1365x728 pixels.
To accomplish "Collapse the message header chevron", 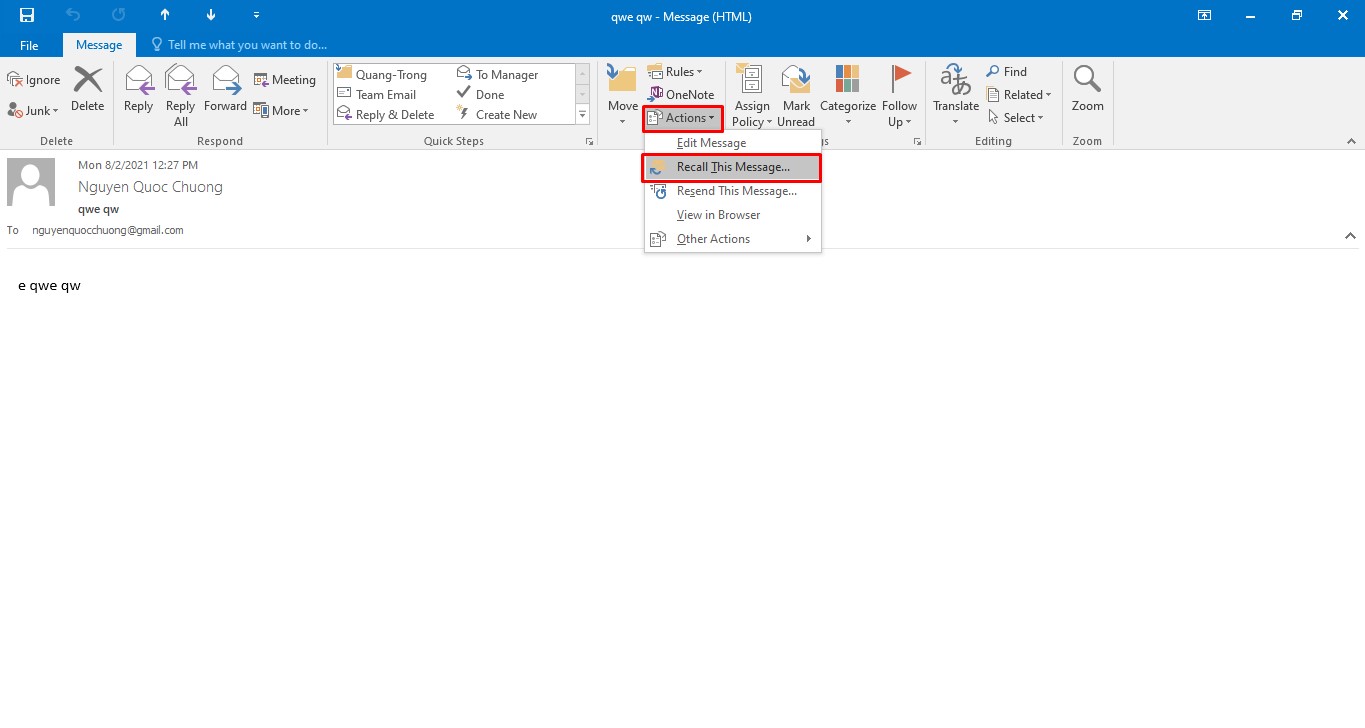I will 1350,236.
